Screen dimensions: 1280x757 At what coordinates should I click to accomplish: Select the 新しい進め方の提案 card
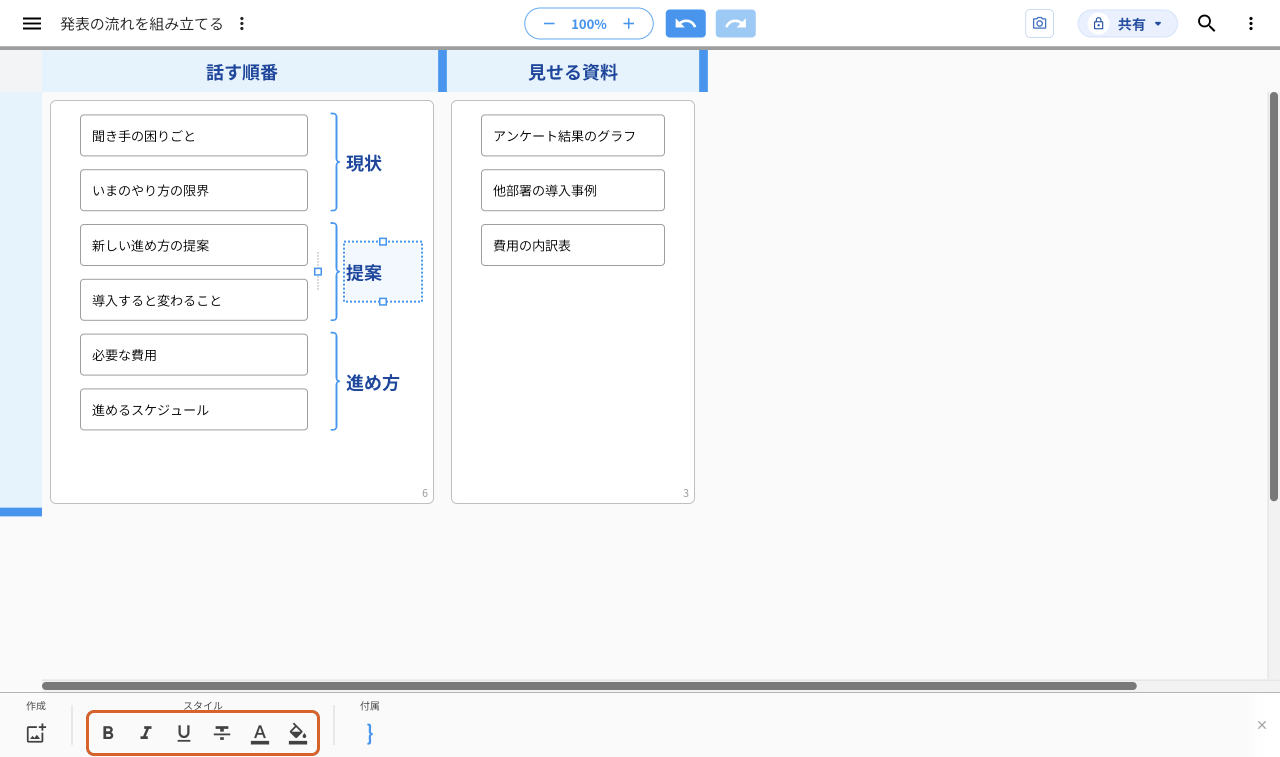point(194,245)
